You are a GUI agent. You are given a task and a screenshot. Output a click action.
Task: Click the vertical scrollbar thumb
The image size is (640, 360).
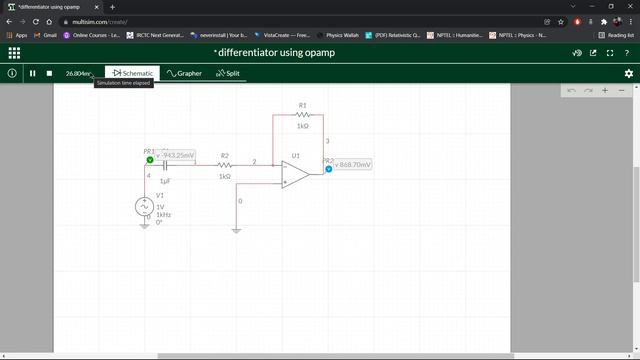click(x=636, y=224)
